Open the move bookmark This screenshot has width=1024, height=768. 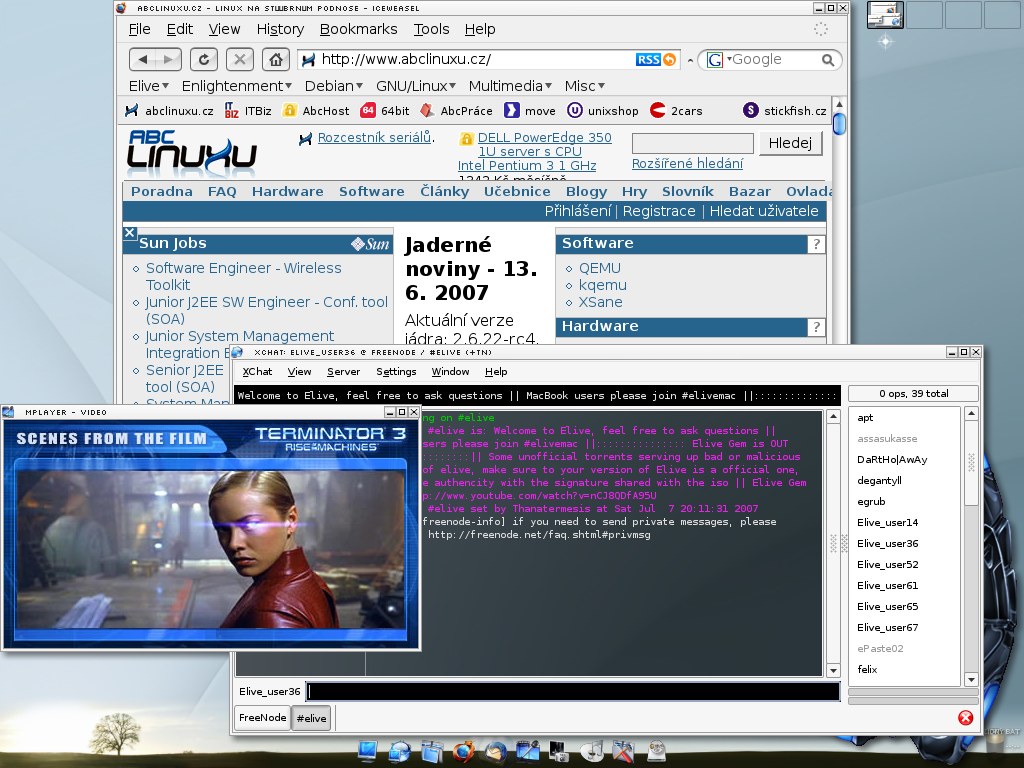(x=530, y=110)
